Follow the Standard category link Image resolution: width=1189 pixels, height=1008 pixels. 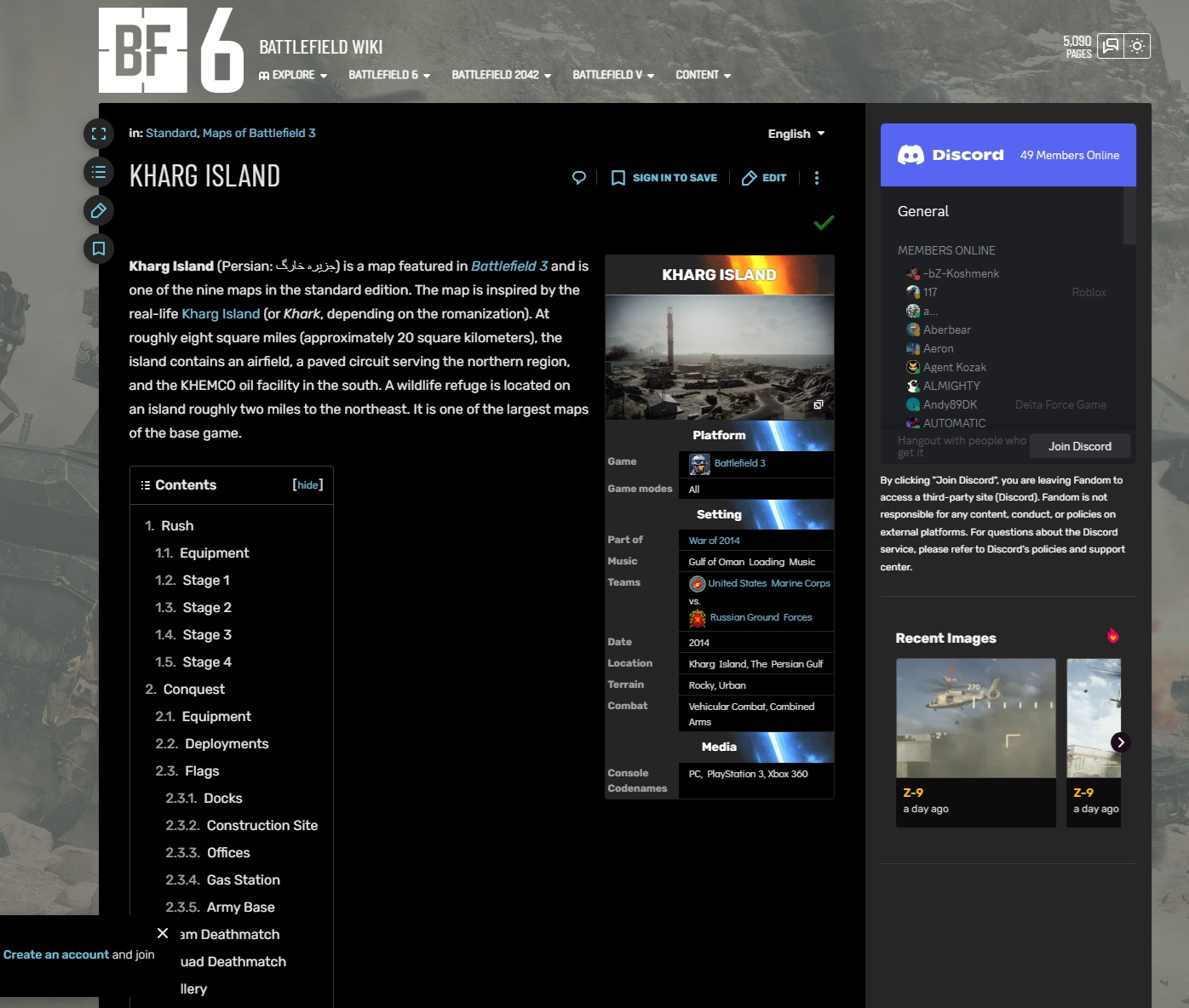click(x=171, y=133)
